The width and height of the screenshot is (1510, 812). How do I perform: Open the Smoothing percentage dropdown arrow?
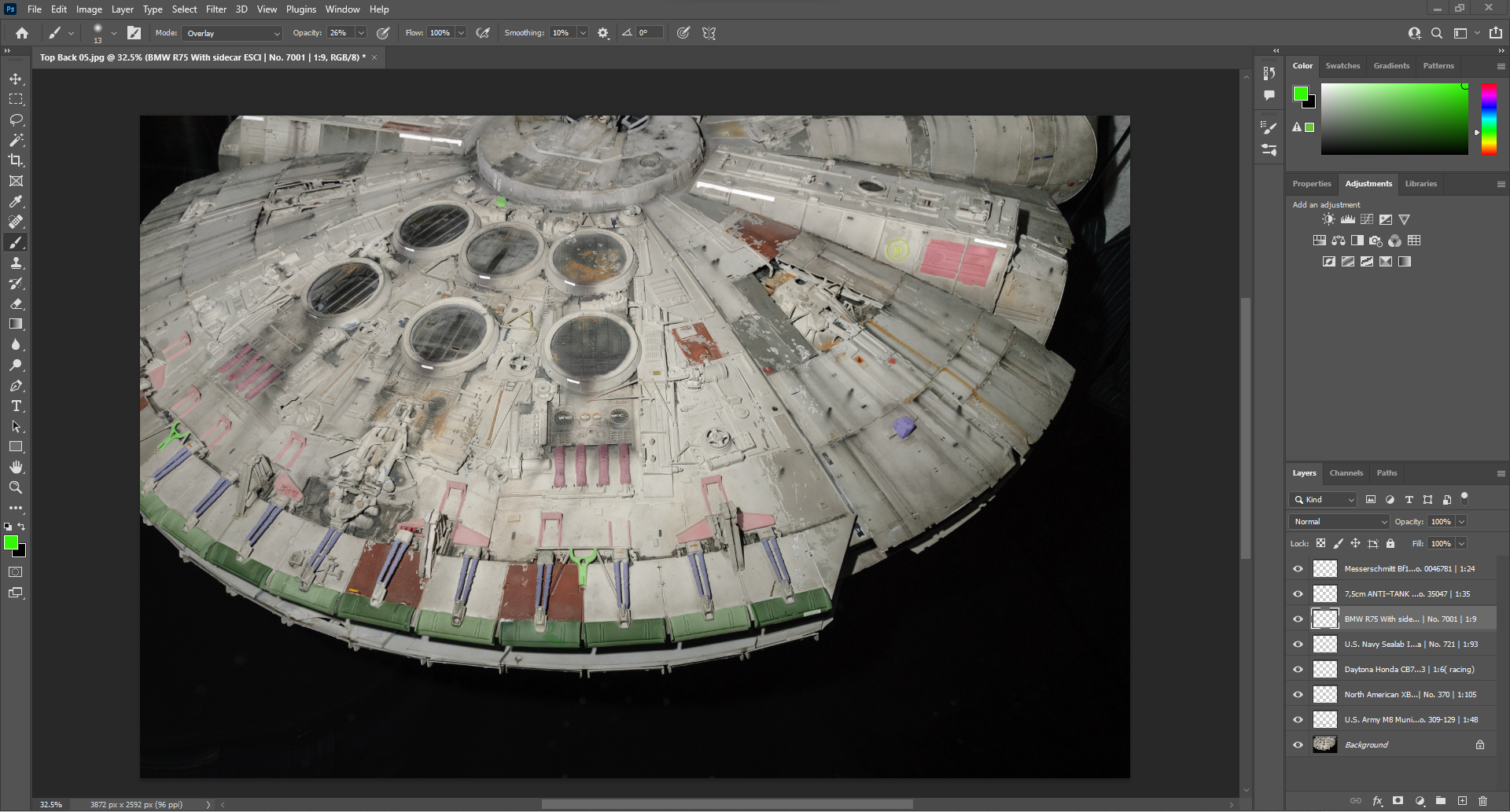(x=583, y=33)
